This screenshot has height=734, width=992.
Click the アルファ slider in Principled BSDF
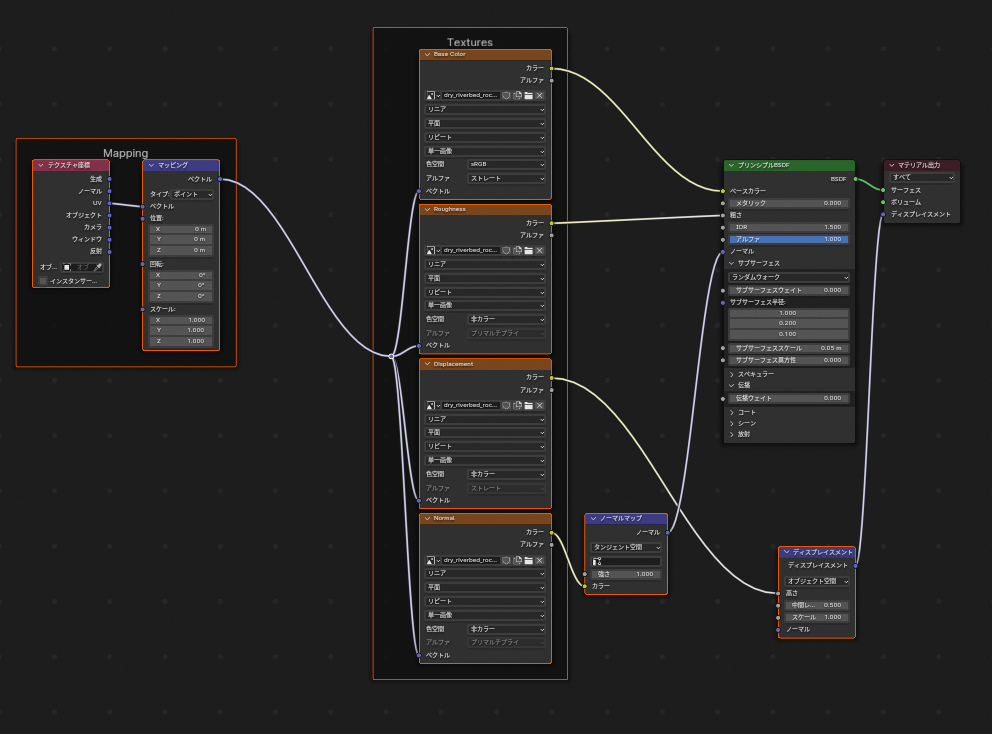point(789,239)
